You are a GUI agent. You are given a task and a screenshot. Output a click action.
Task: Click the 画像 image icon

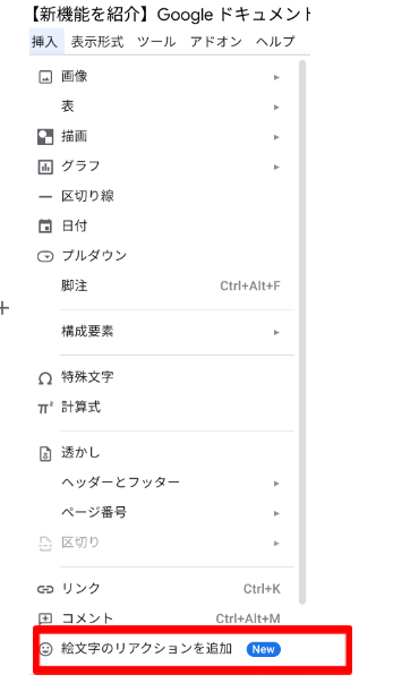pyautogui.click(x=45, y=77)
